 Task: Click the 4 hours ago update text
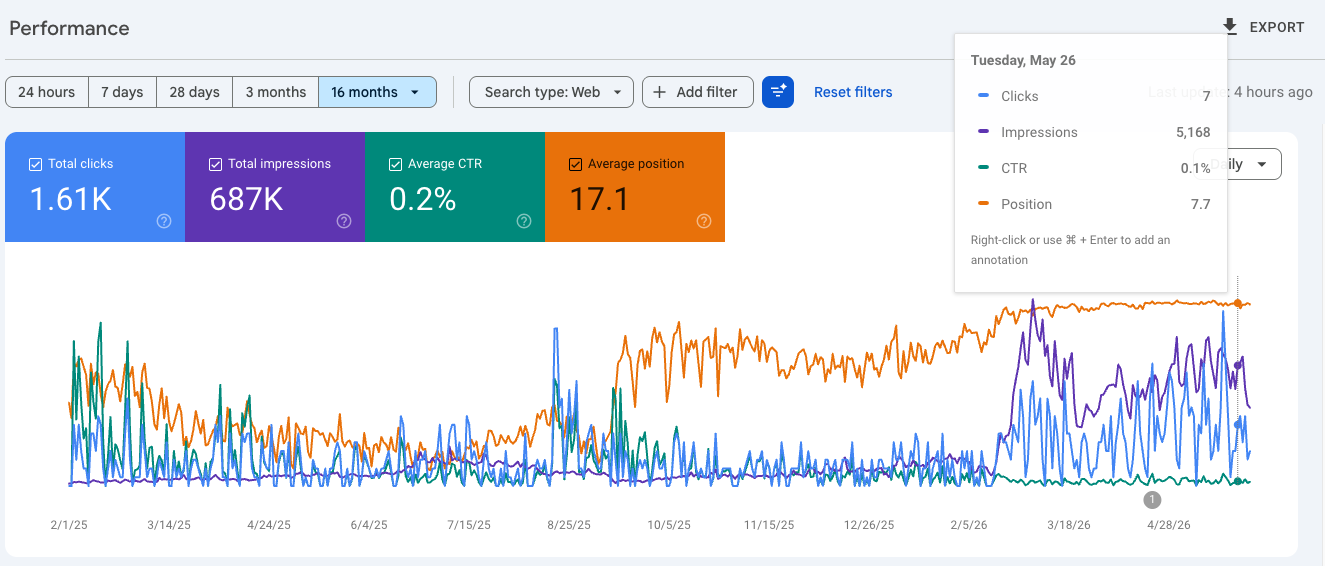click(x=1273, y=92)
